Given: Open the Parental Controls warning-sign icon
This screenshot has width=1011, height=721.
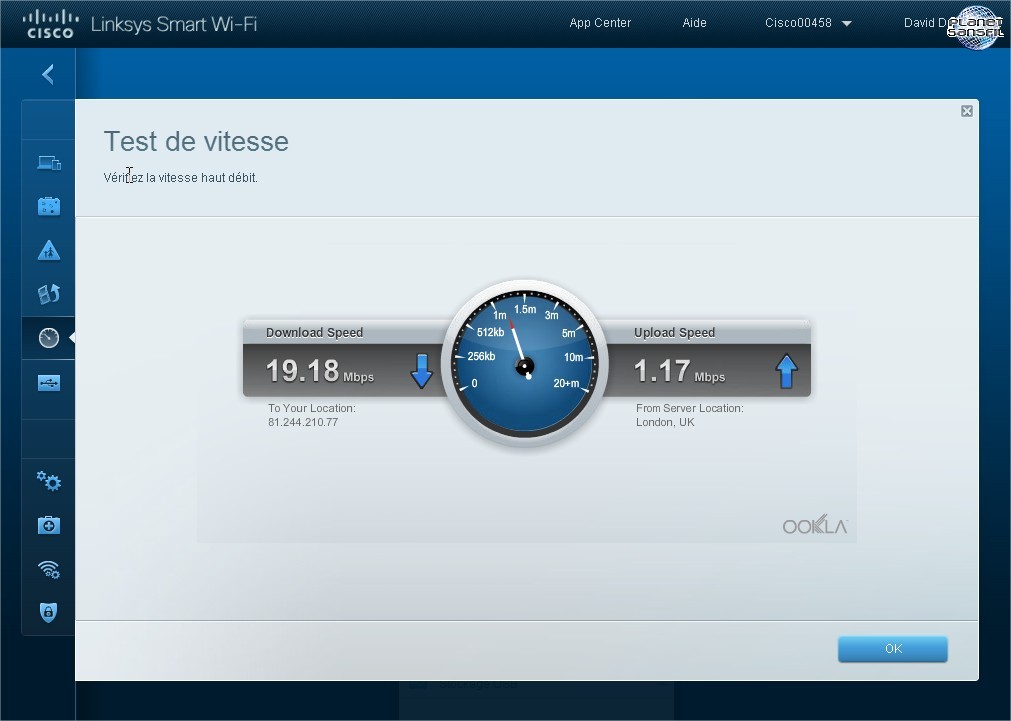Looking at the screenshot, I should pyautogui.click(x=49, y=250).
